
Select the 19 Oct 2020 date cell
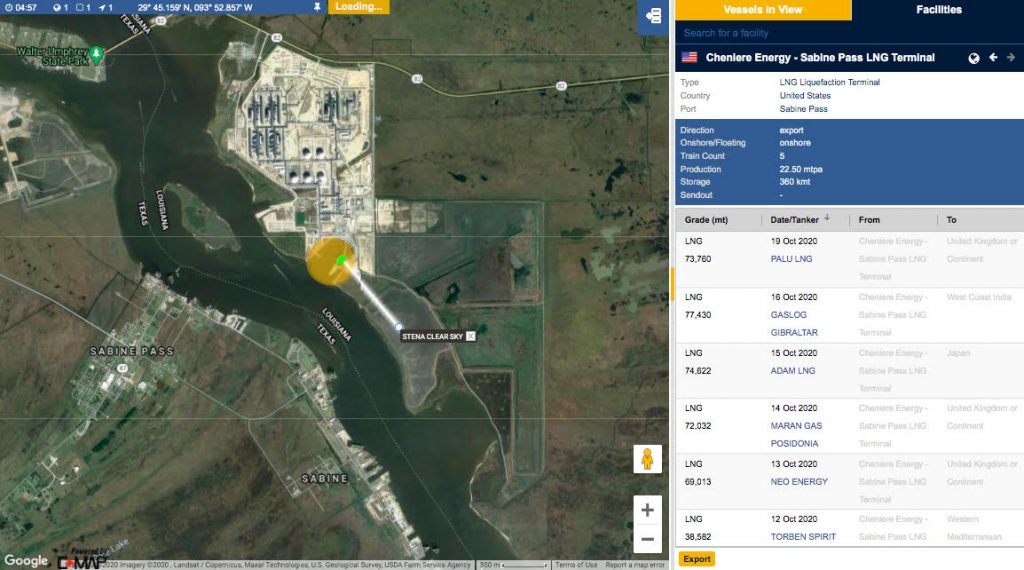pyautogui.click(x=793, y=241)
